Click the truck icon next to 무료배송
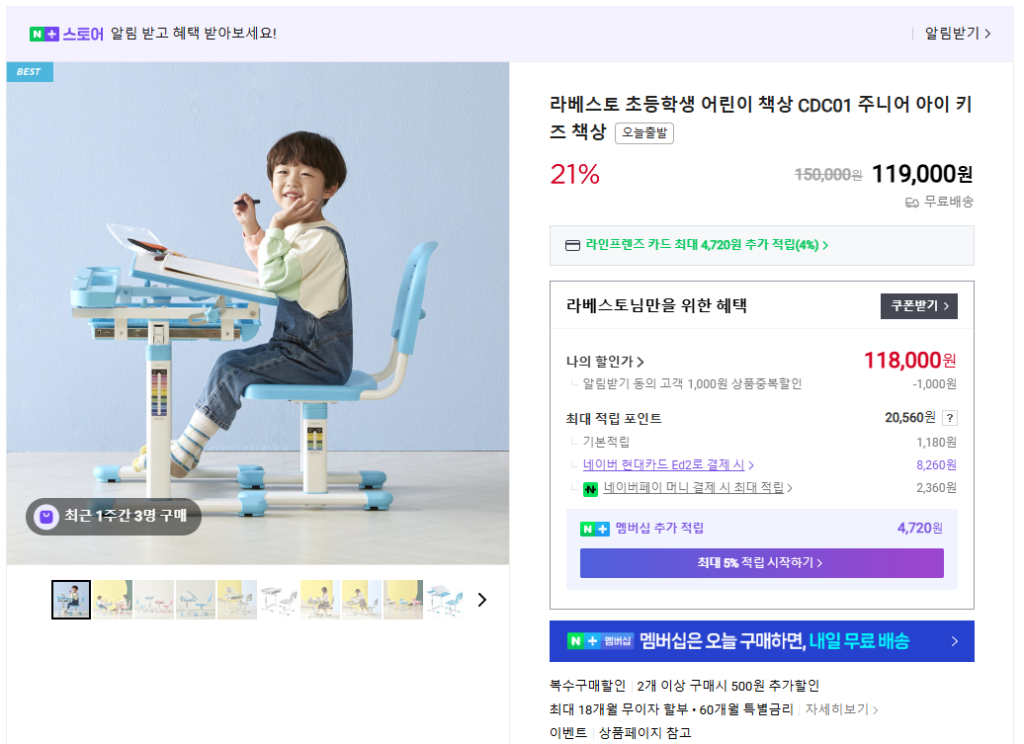This screenshot has width=1024, height=744. click(x=911, y=202)
